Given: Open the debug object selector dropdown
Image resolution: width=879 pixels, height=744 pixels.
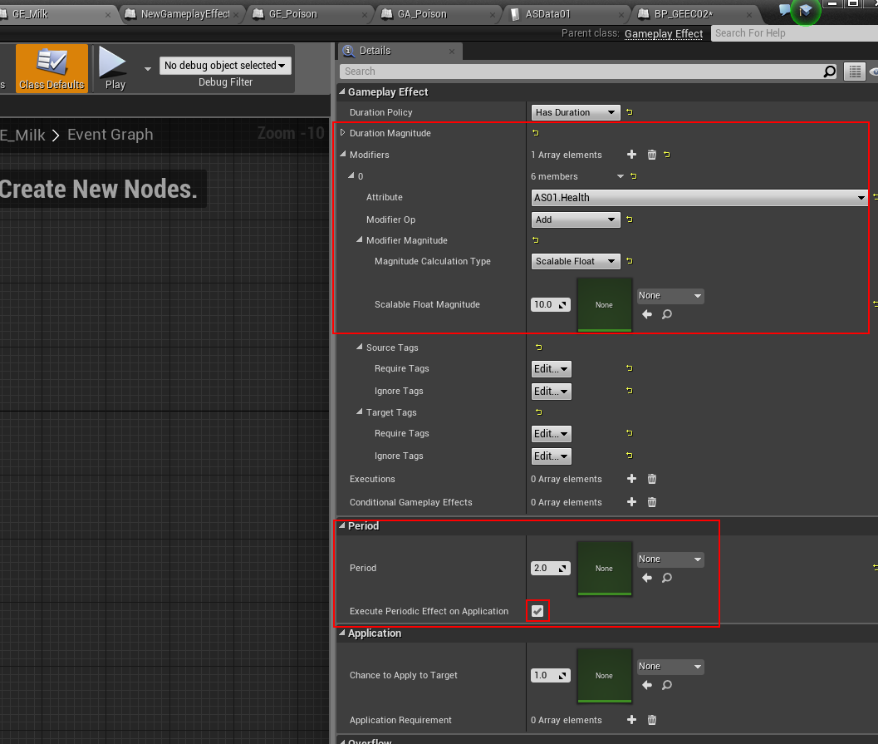Looking at the screenshot, I should coord(225,66).
